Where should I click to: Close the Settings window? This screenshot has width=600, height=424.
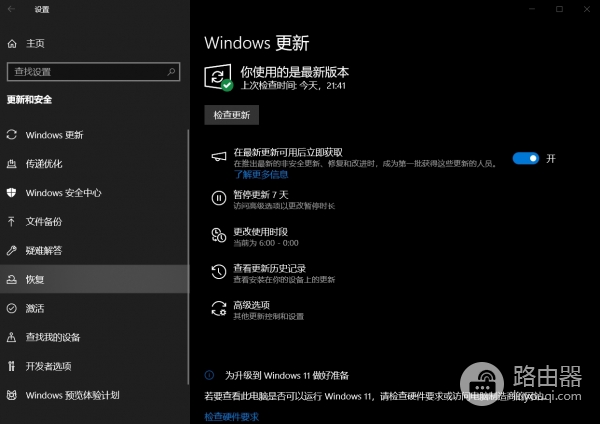587,9
